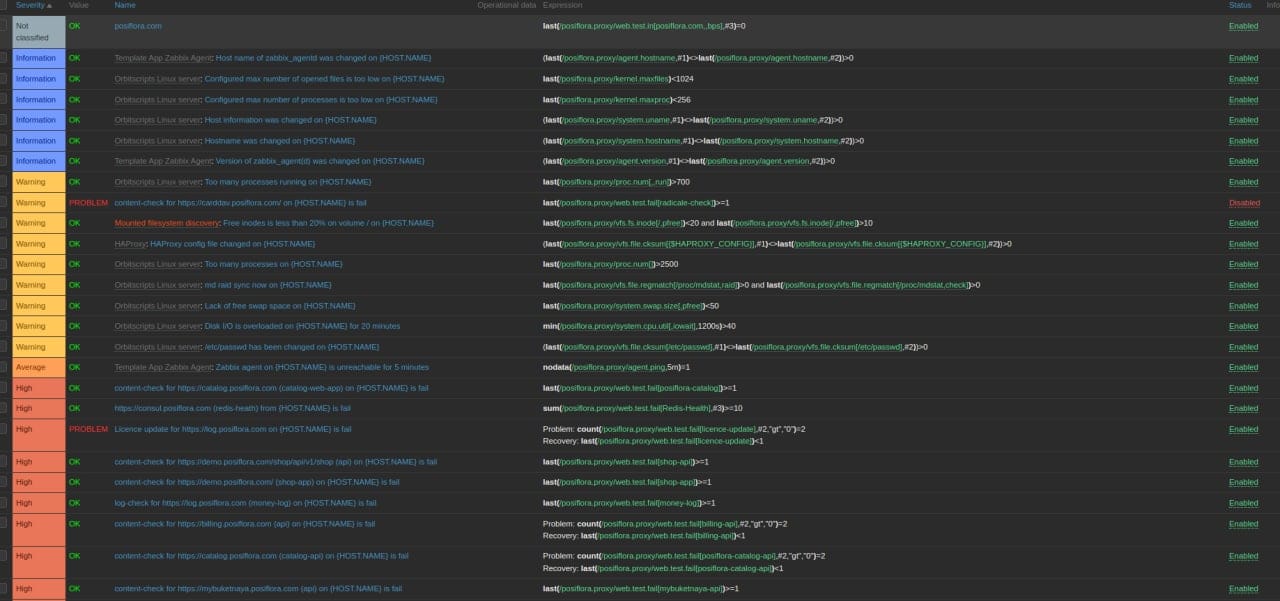Screen dimensions: 1280x601
Task: Open the web.test.fail[Redis-Health] item link
Action: coord(635,408)
